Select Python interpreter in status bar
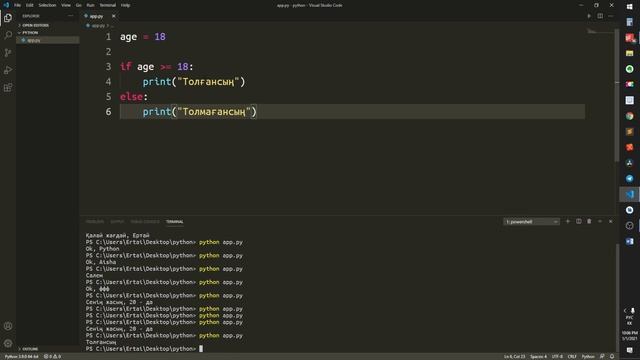 [21, 356]
